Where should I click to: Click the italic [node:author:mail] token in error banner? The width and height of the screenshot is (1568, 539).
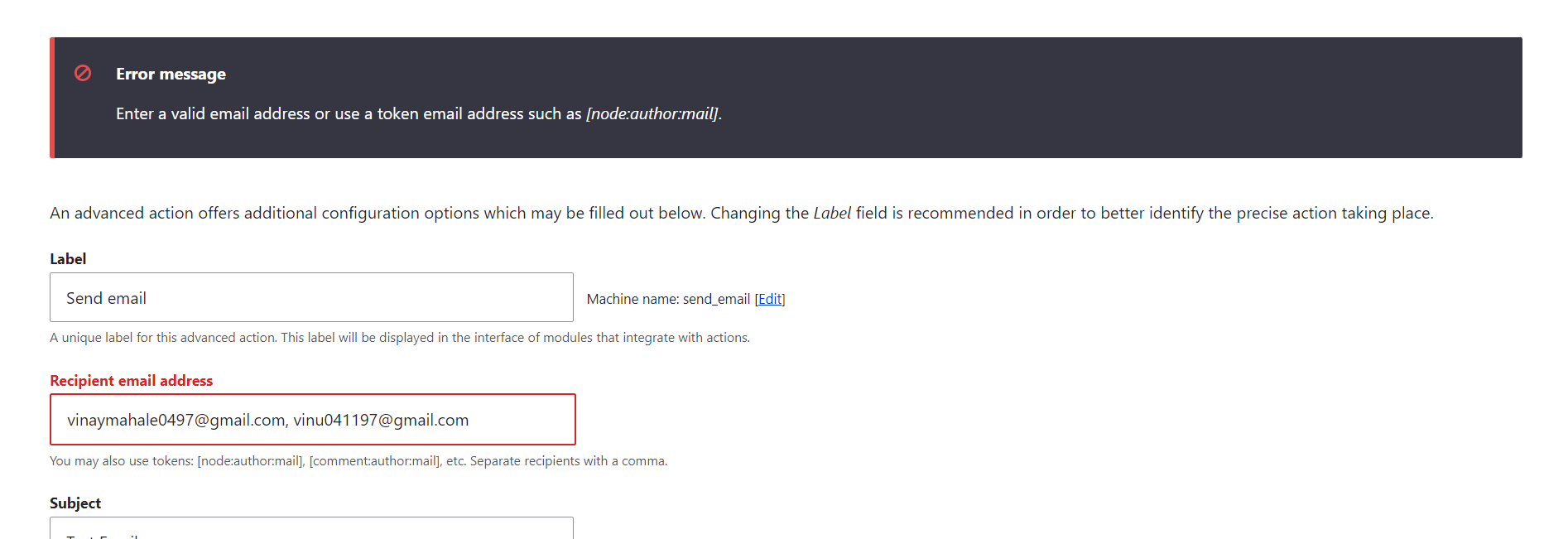[x=652, y=113]
